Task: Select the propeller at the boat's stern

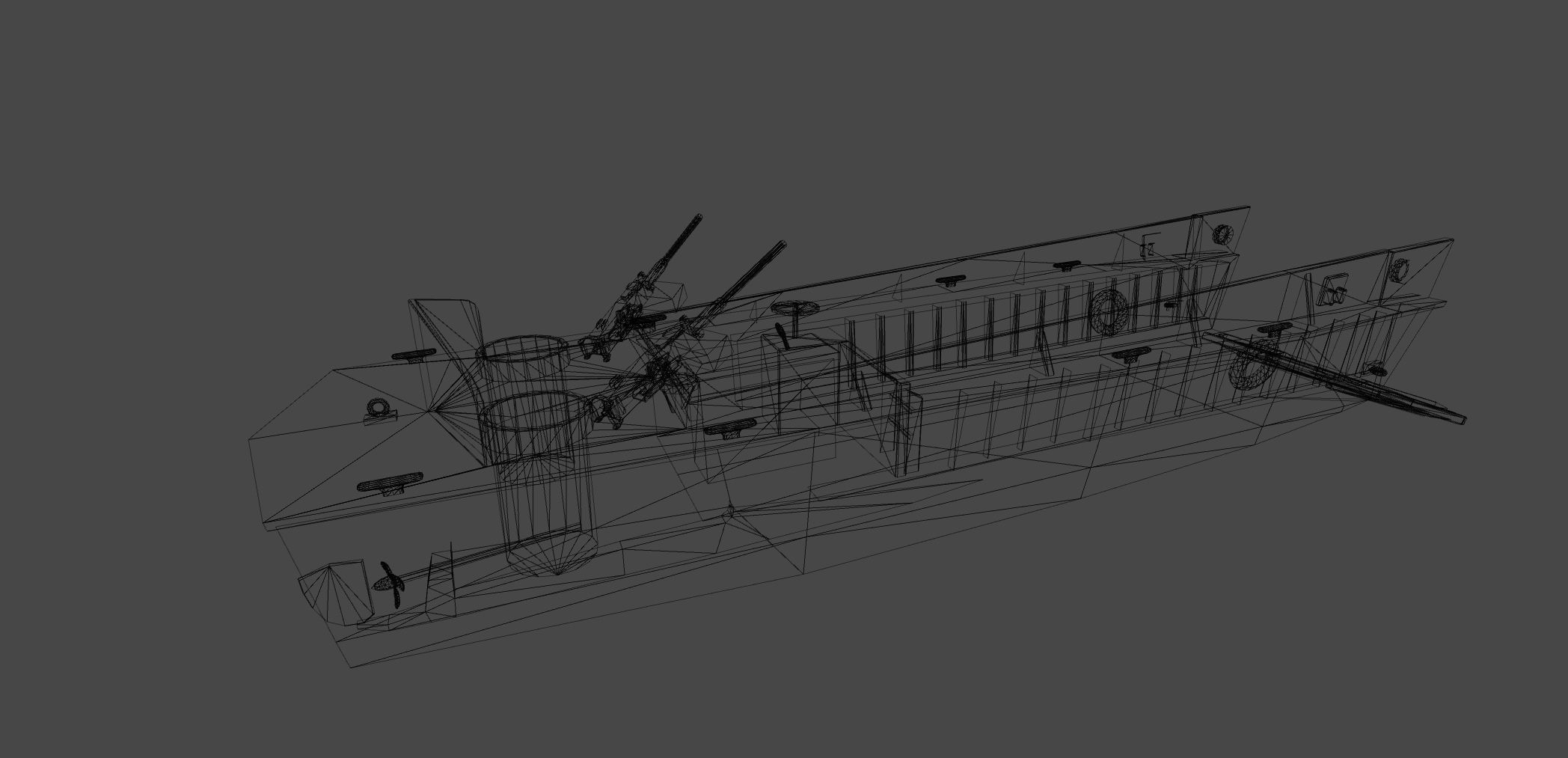Action: pyautogui.click(x=391, y=587)
